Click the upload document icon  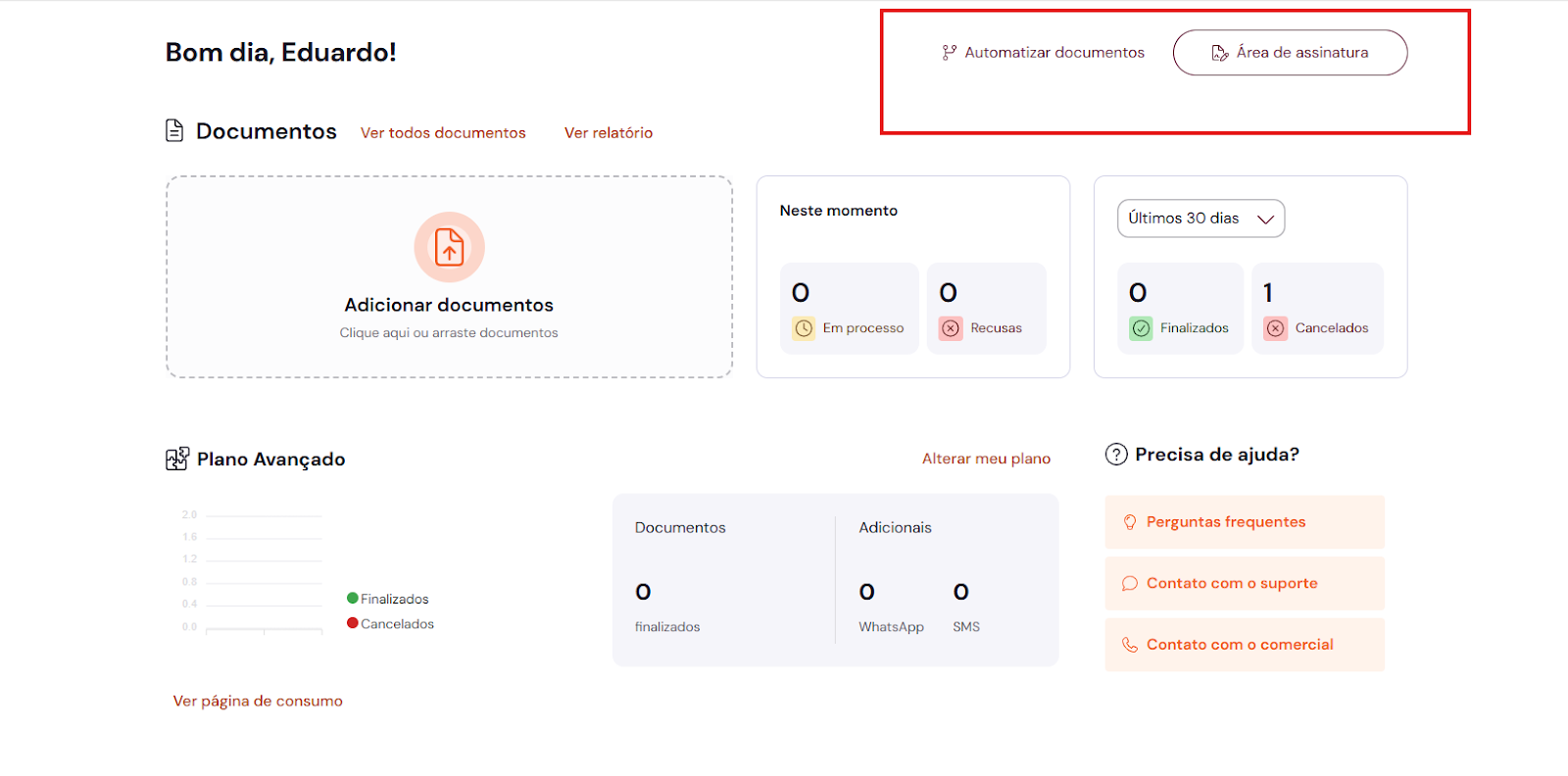coord(449,247)
